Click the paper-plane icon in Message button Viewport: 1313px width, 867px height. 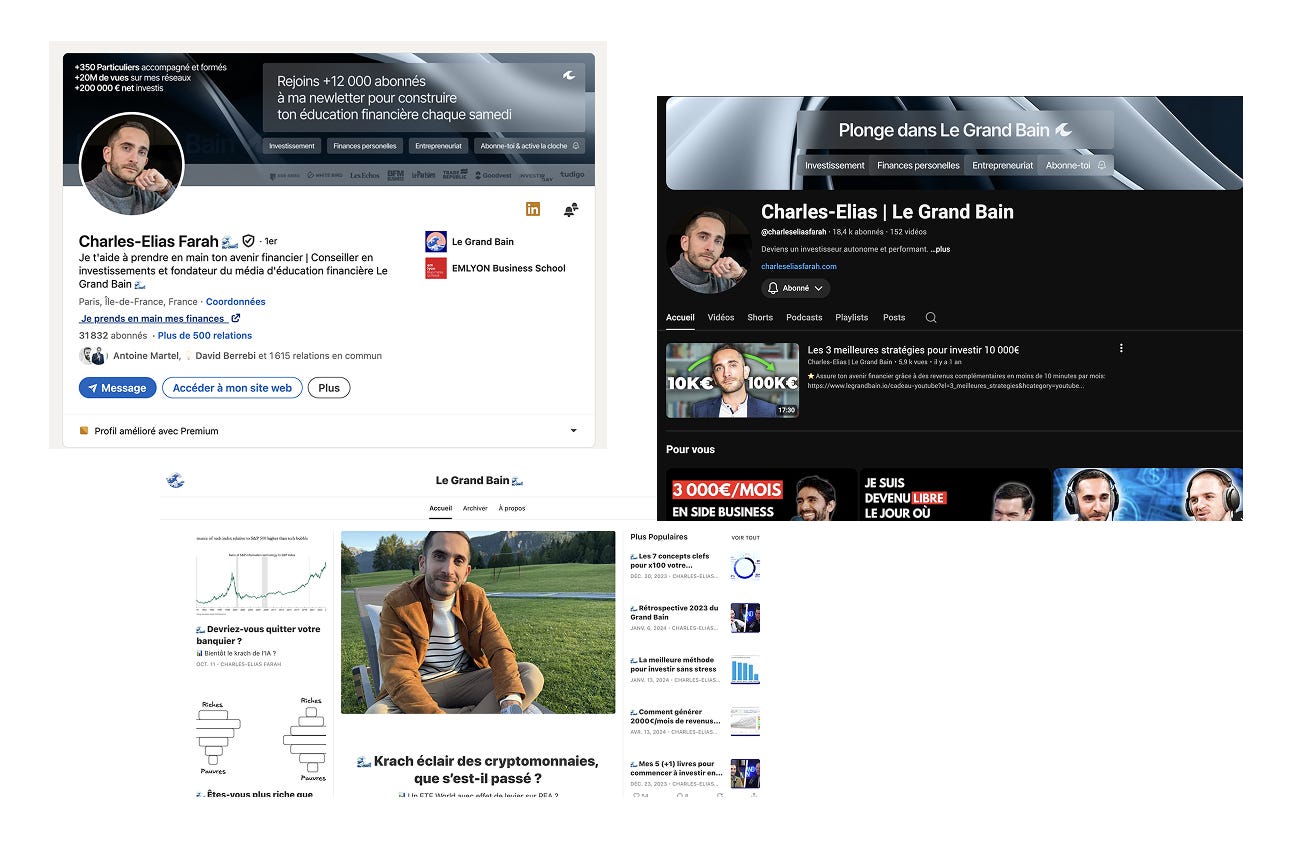[93, 388]
